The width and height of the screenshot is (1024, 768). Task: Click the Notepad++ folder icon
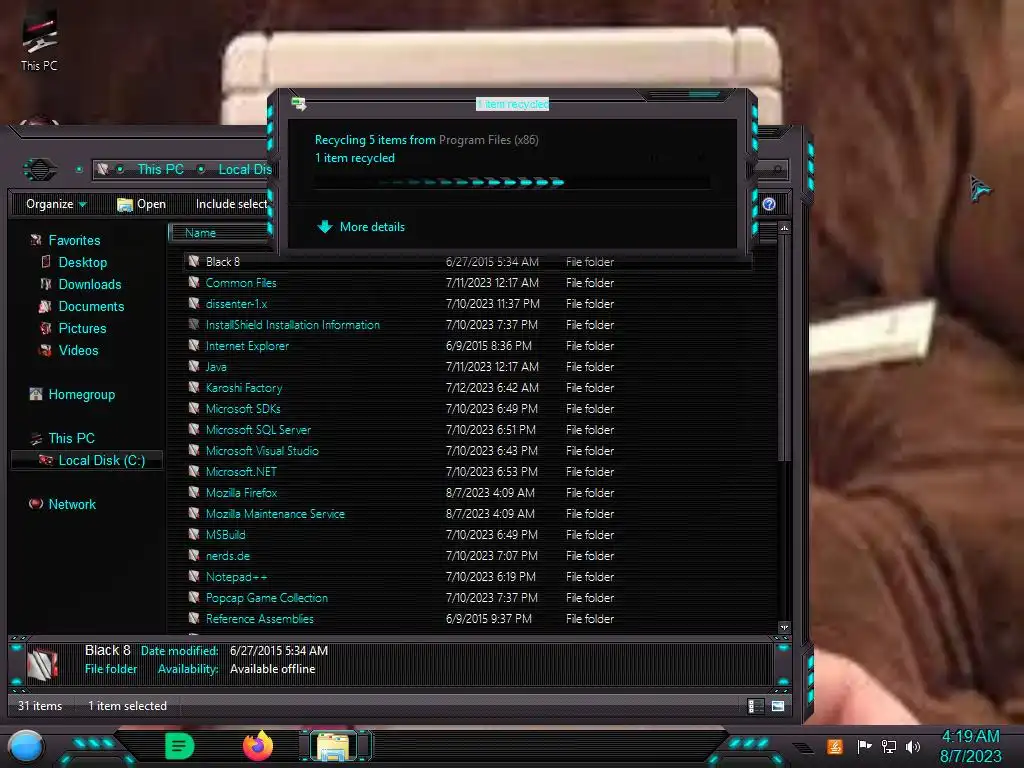(x=194, y=577)
